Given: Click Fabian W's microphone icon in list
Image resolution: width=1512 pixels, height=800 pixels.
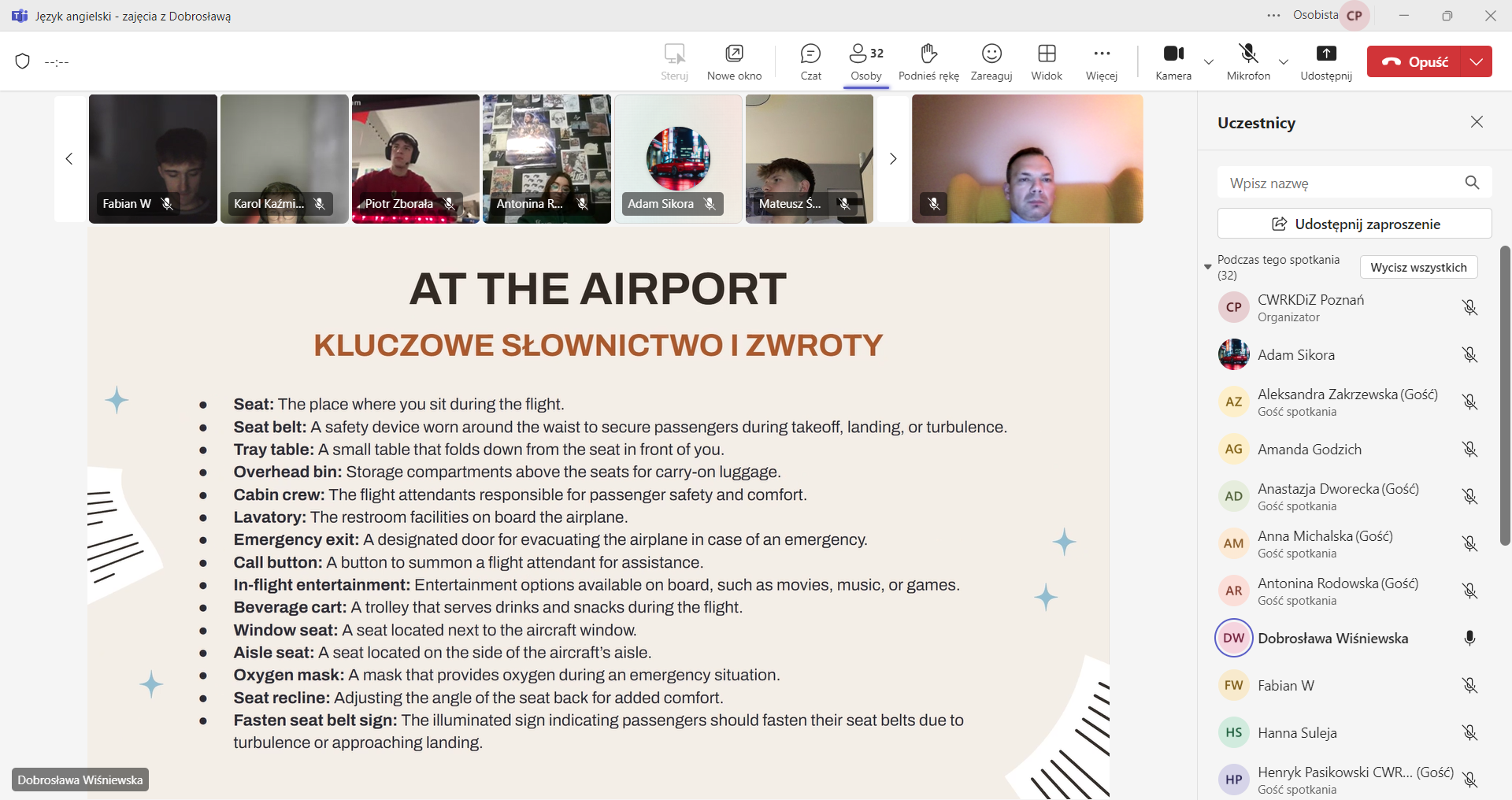Looking at the screenshot, I should click(x=1469, y=685).
